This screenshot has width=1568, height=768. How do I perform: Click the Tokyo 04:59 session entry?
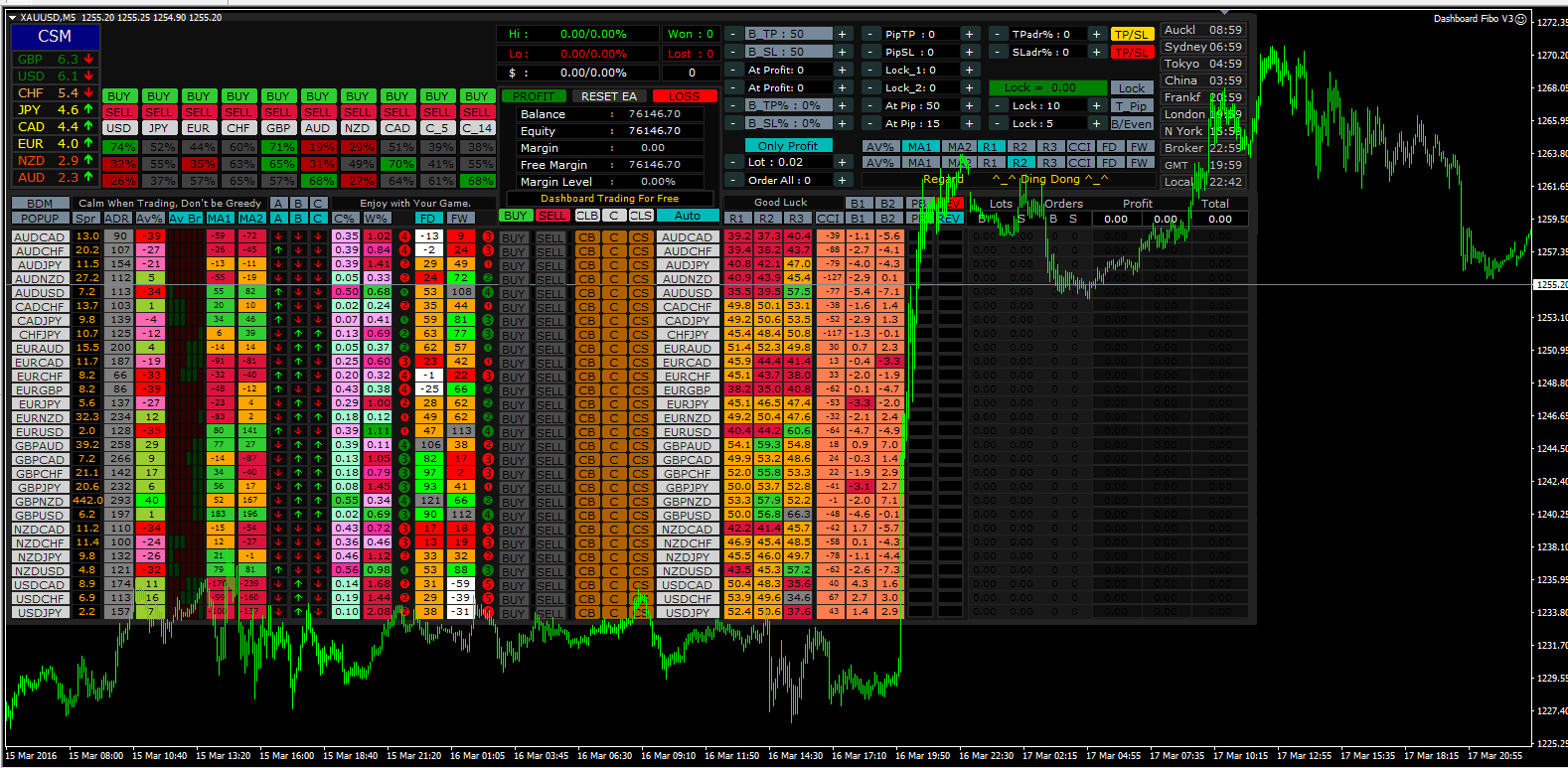[1202, 64]
